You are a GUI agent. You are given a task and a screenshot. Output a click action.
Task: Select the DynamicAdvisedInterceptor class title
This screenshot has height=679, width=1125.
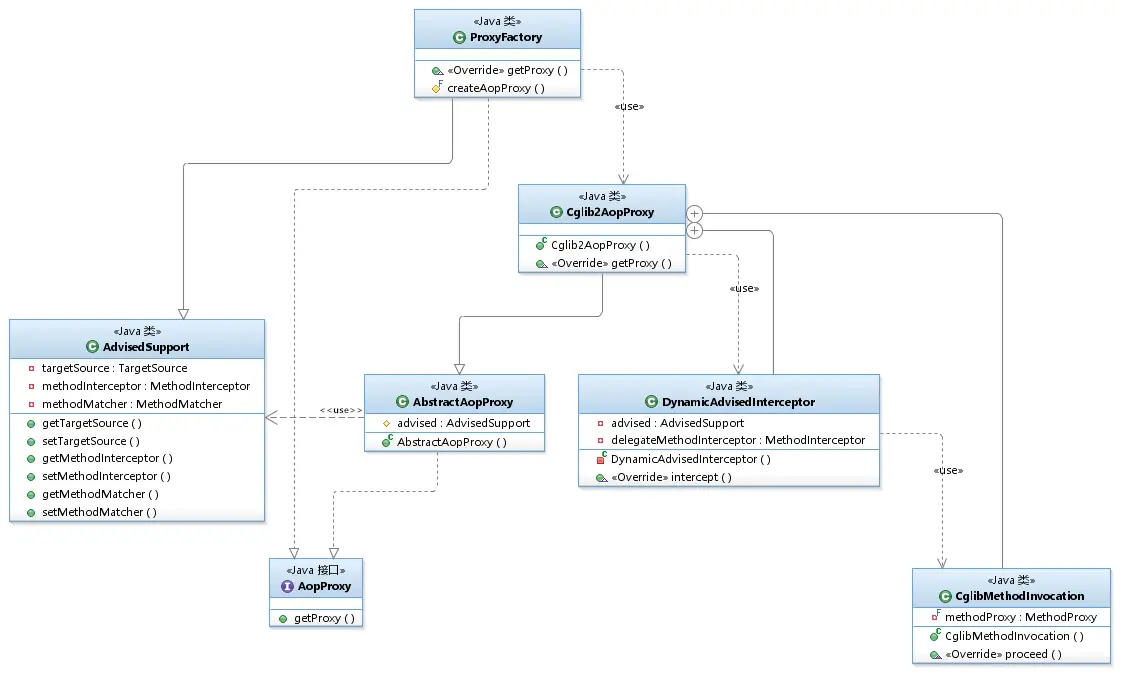tap(738, 402)
